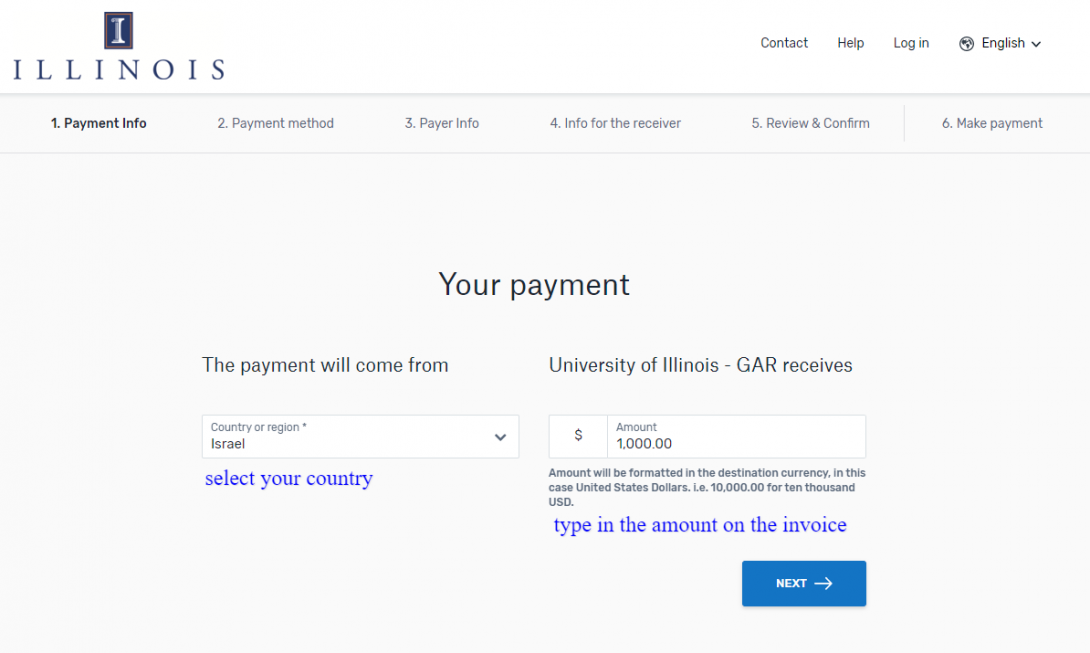This screenshot has width=1090, height=653.
Task: Click the globe language icon
Action: coord(966,44)
